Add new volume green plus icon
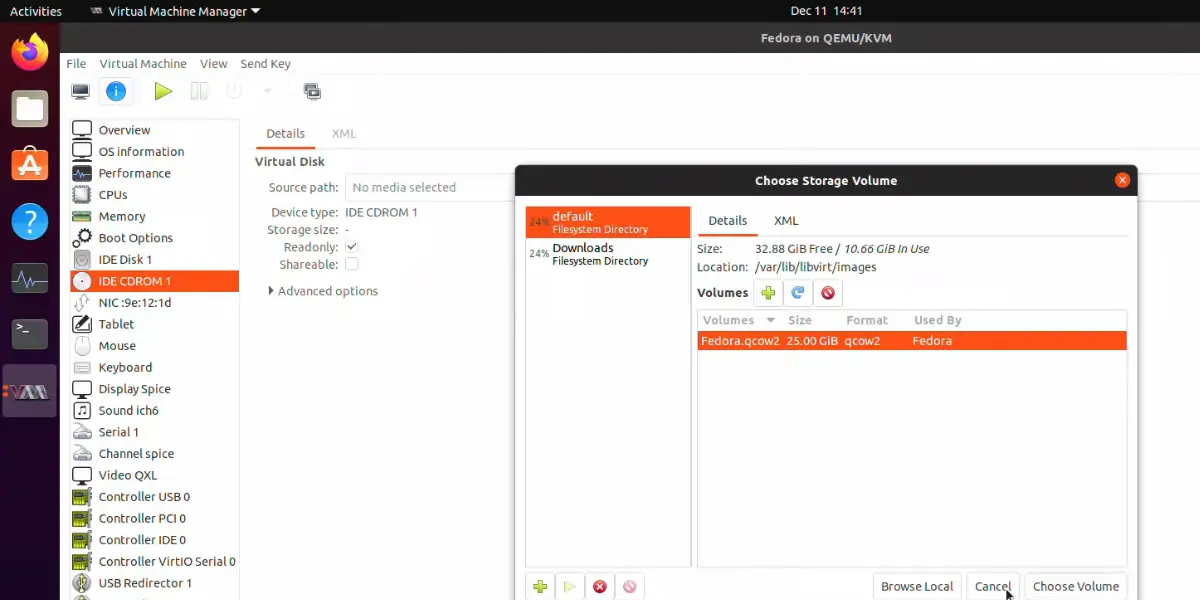Viewport: 1200px width, 600px height. point(768,293)
